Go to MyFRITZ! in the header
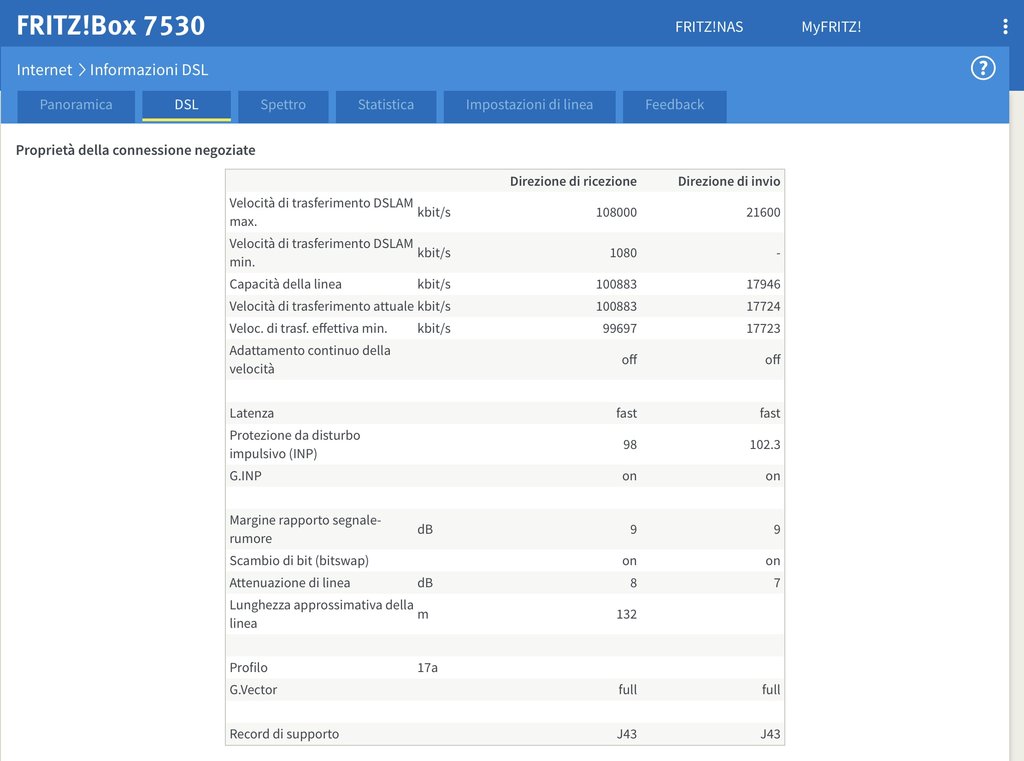Screen dimensions: 1024x761 click(830, 27)
